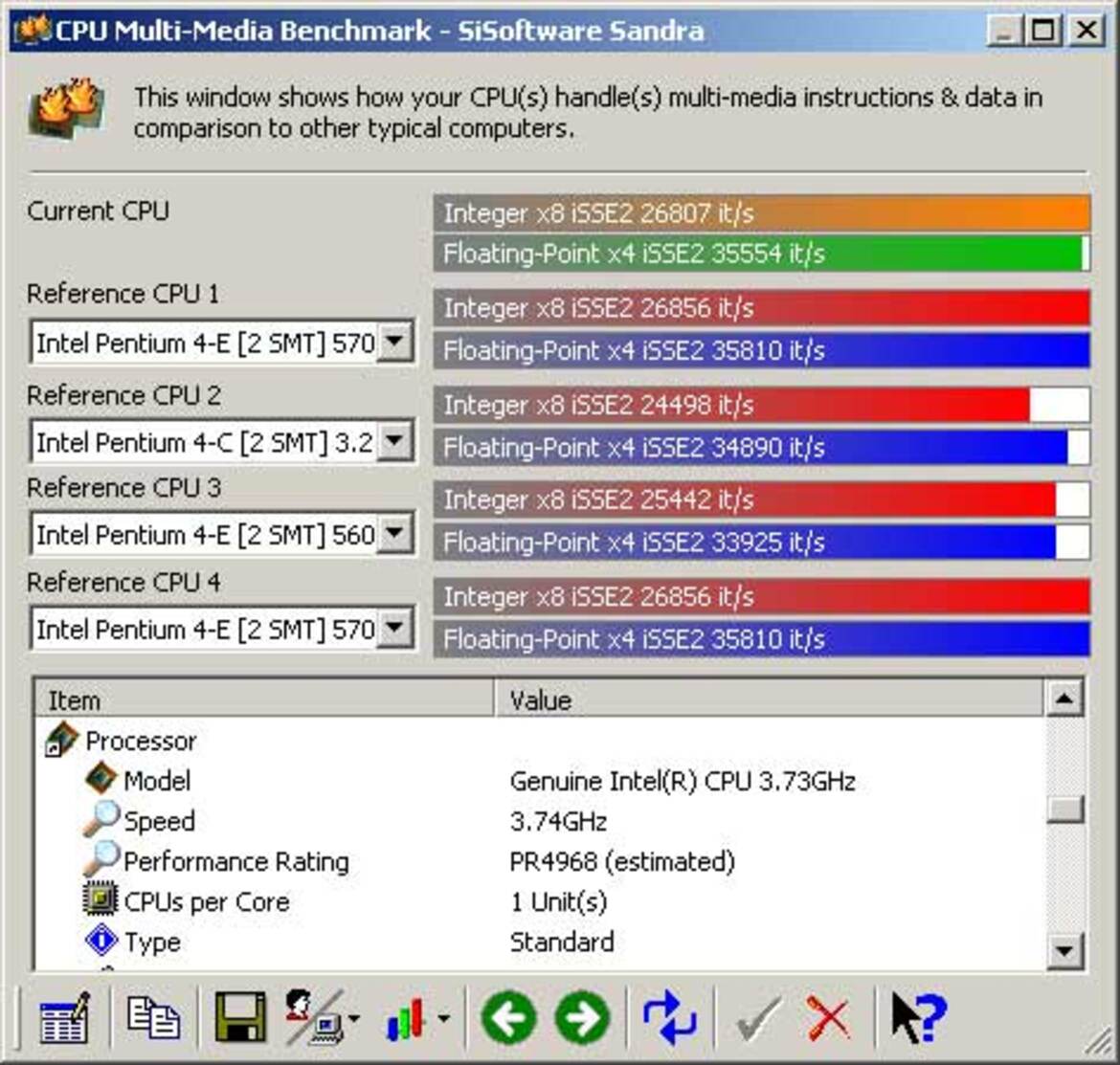
Task: Open the arrow beside the user and computer icon
Action: click(353, 1019)
